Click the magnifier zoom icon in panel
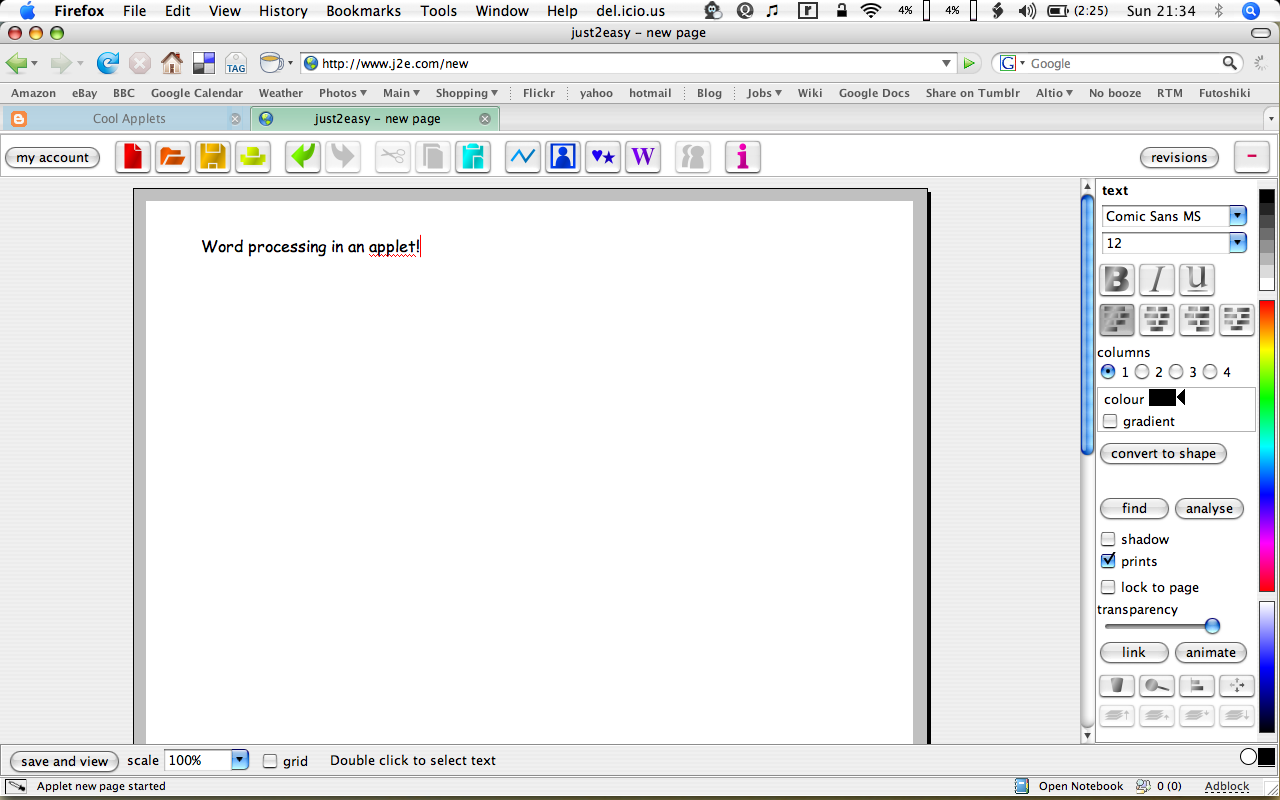This screenshot has height=800, width=1280. [x=1157, y=686]
